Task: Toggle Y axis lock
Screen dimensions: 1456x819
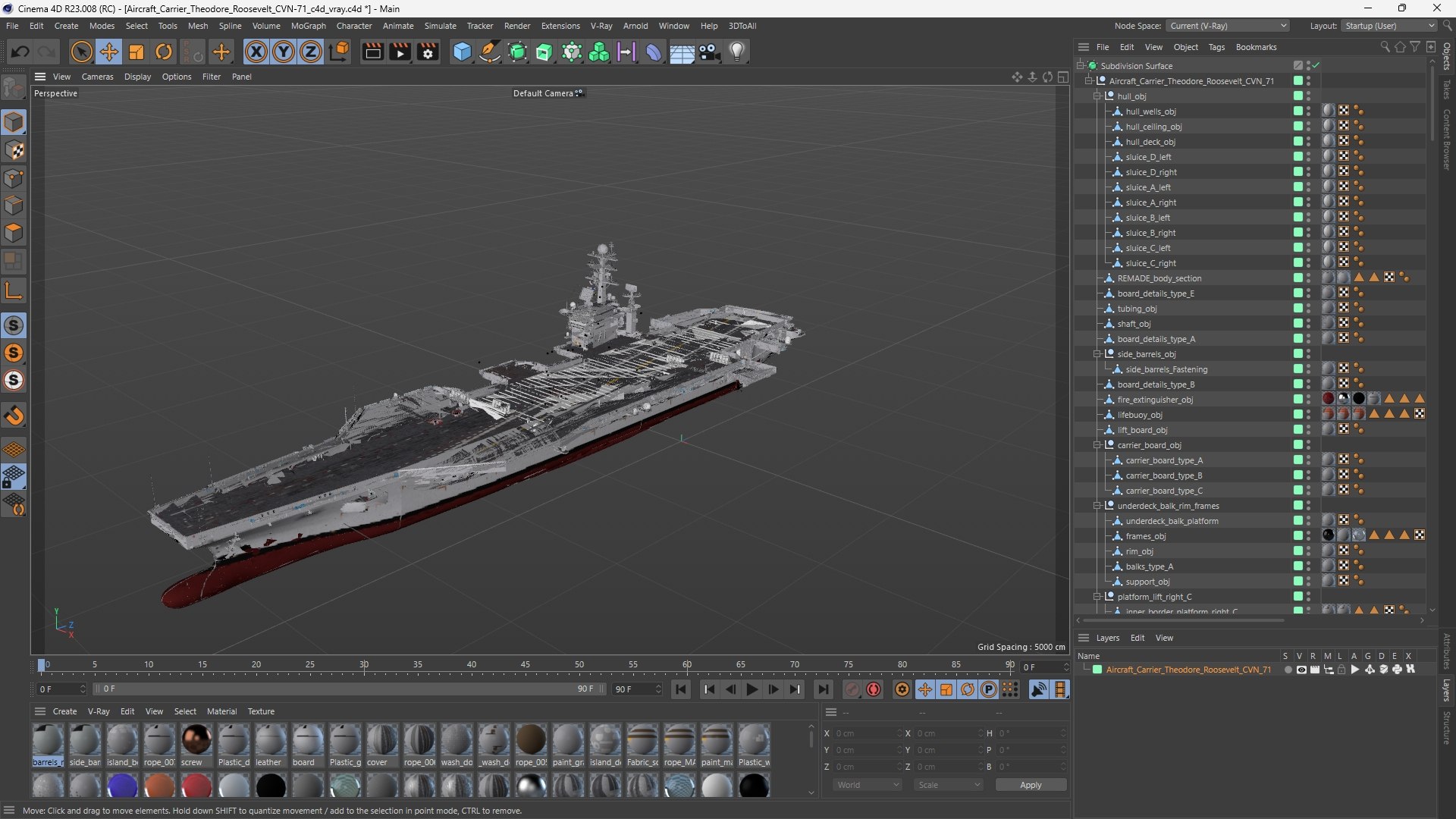Action: [284, 52]
